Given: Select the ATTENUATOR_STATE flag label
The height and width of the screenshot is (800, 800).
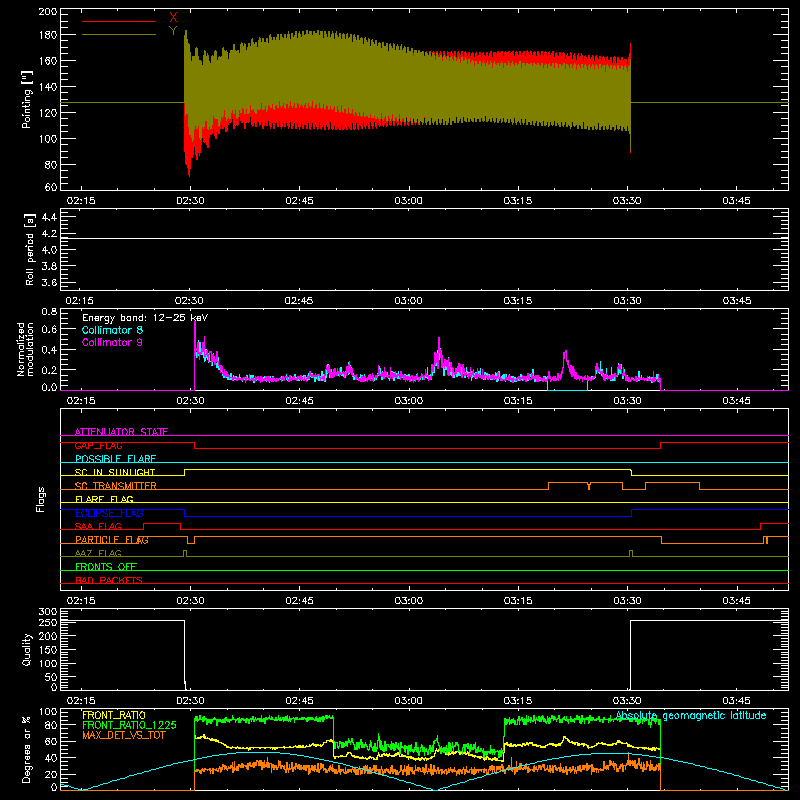Looking at the screenshot, I should [x=121, y=432].
